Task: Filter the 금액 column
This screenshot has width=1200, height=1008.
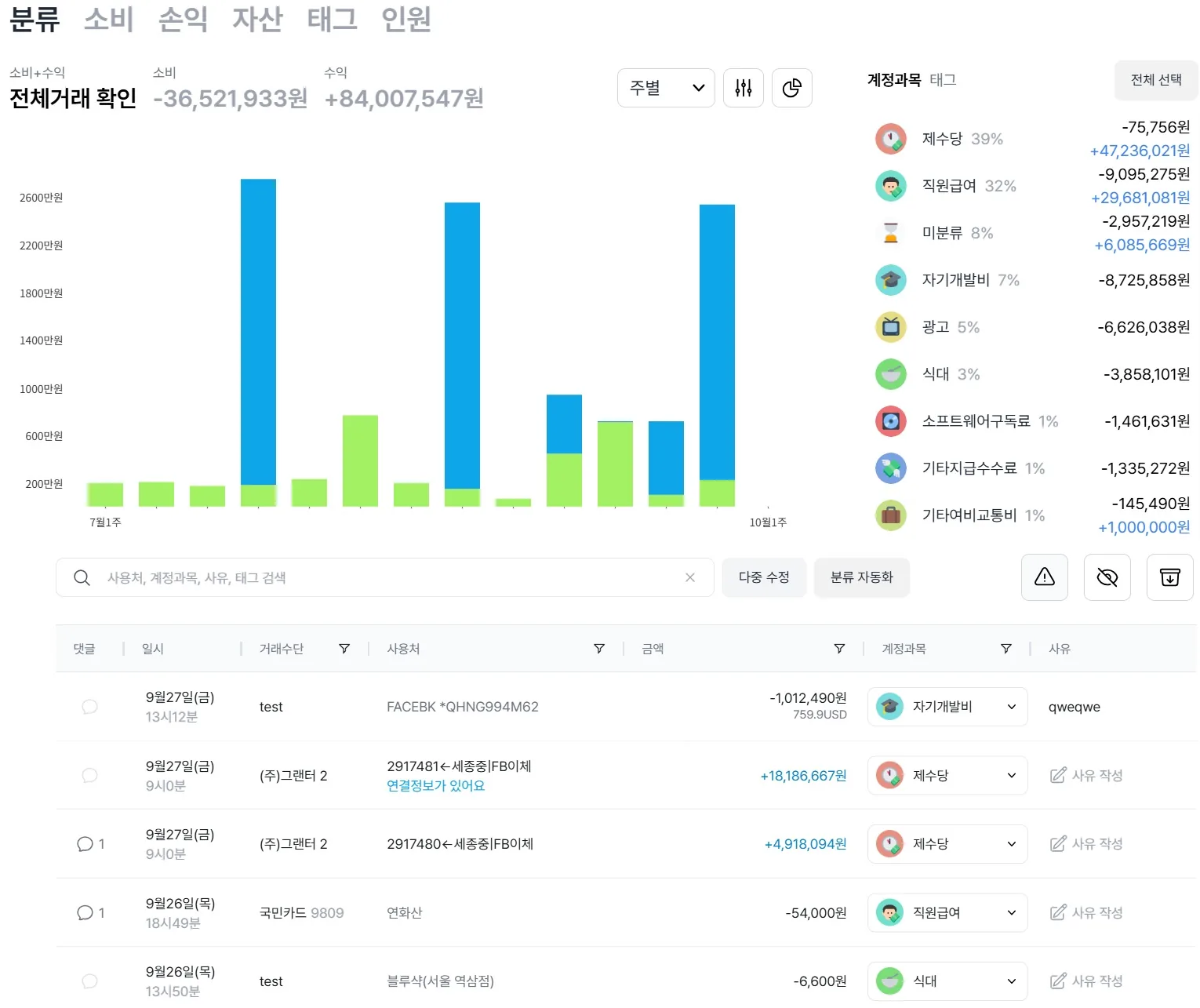Action: tap(839, 649)
